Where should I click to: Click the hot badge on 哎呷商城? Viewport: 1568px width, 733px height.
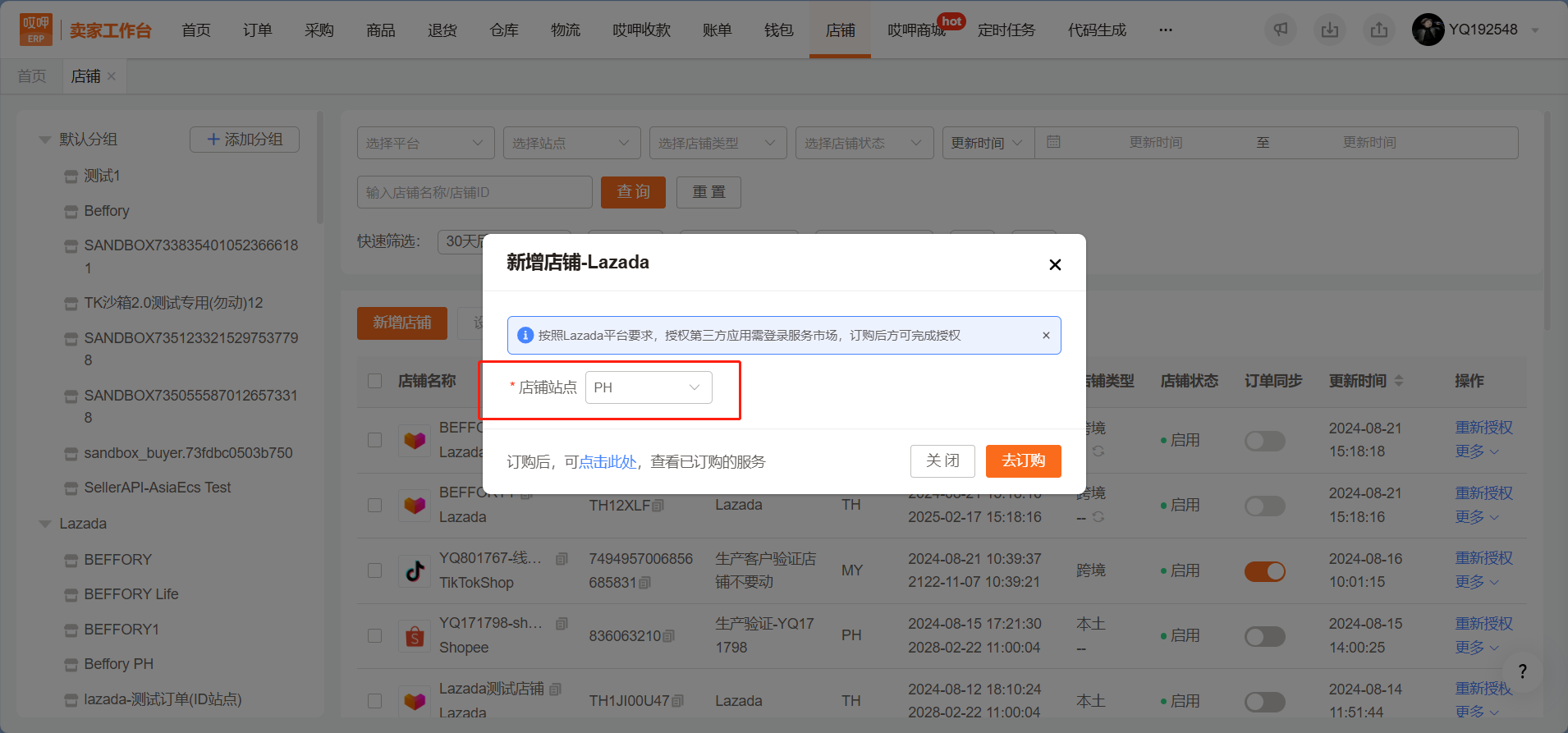pyautogui.click(x=951, y=21)
